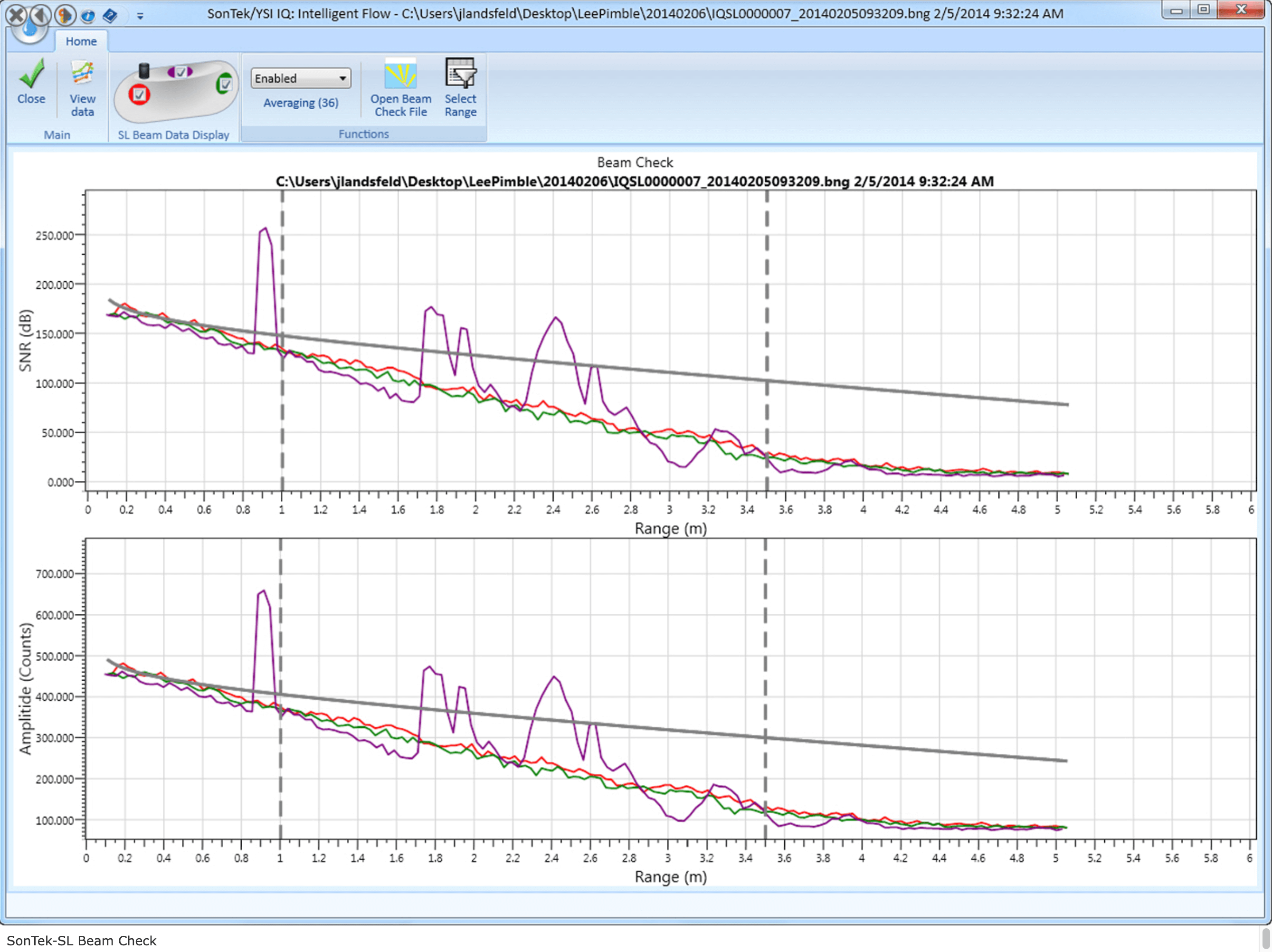The height and width of the screenshot is (952, 1272).
Task: Click the blue info icon in quick access toolbar
Action: [x=87, y=16]
